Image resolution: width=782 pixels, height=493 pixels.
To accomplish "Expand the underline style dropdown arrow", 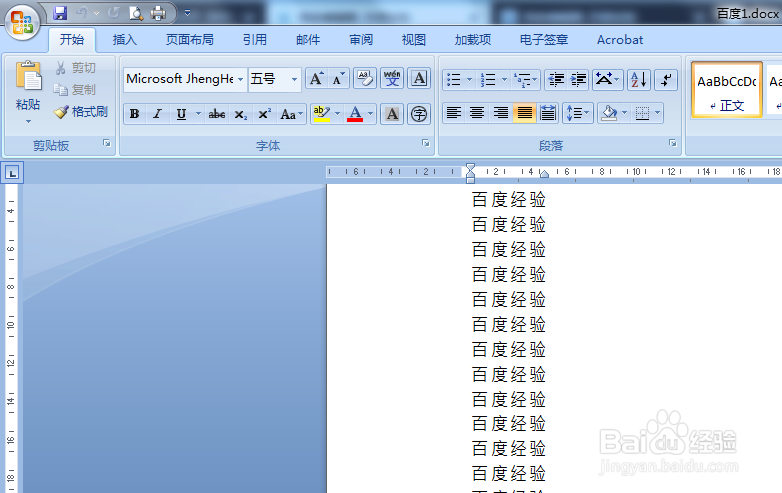I will [198, 114].
